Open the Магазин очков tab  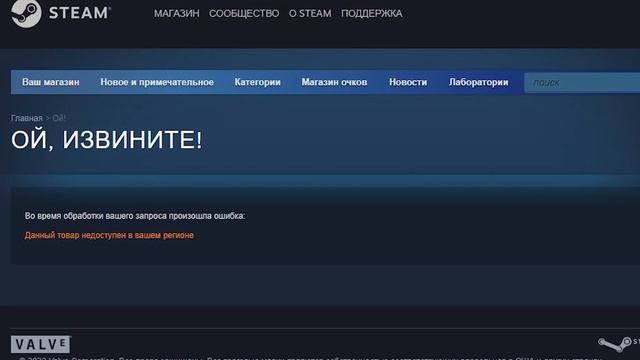(x=334, y=82)
